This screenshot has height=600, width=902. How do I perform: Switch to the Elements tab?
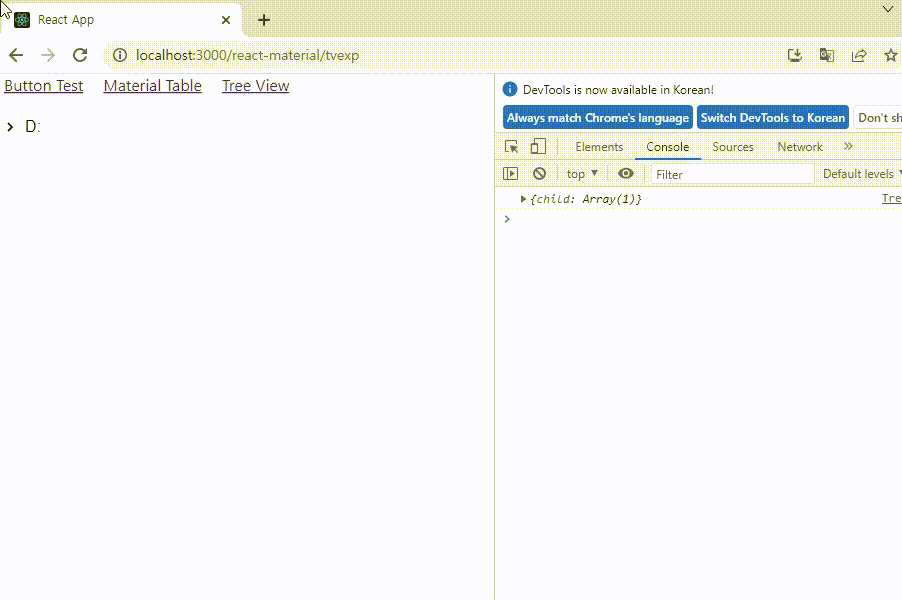point(599,147)
